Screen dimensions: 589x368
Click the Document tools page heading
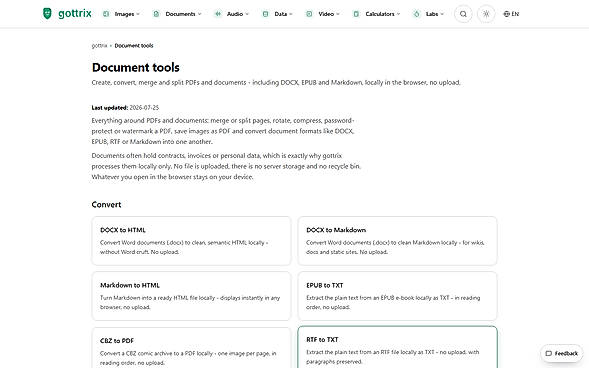(x=136, y=68)
